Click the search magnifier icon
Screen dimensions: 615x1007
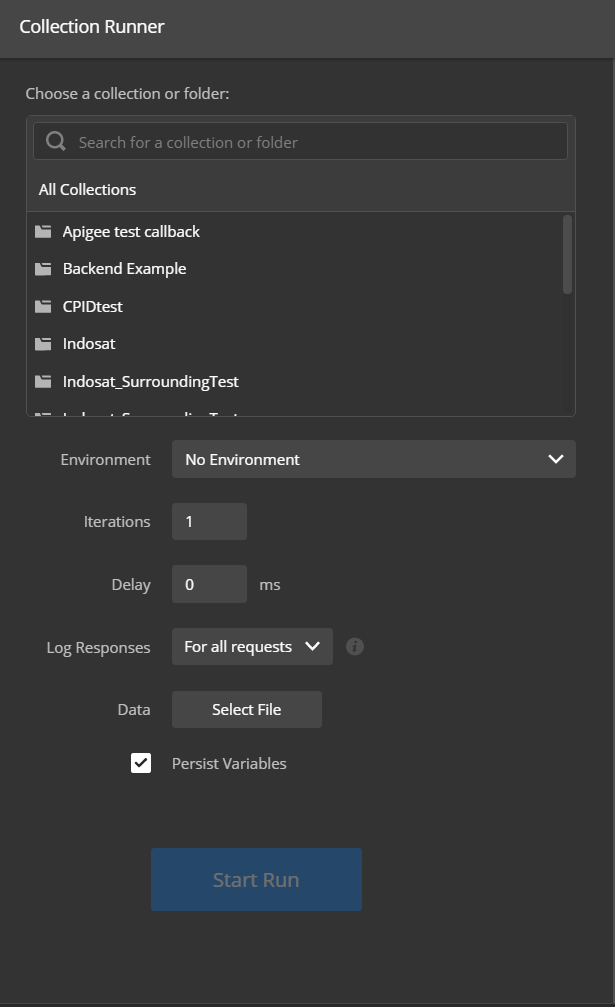coord(56,142)
